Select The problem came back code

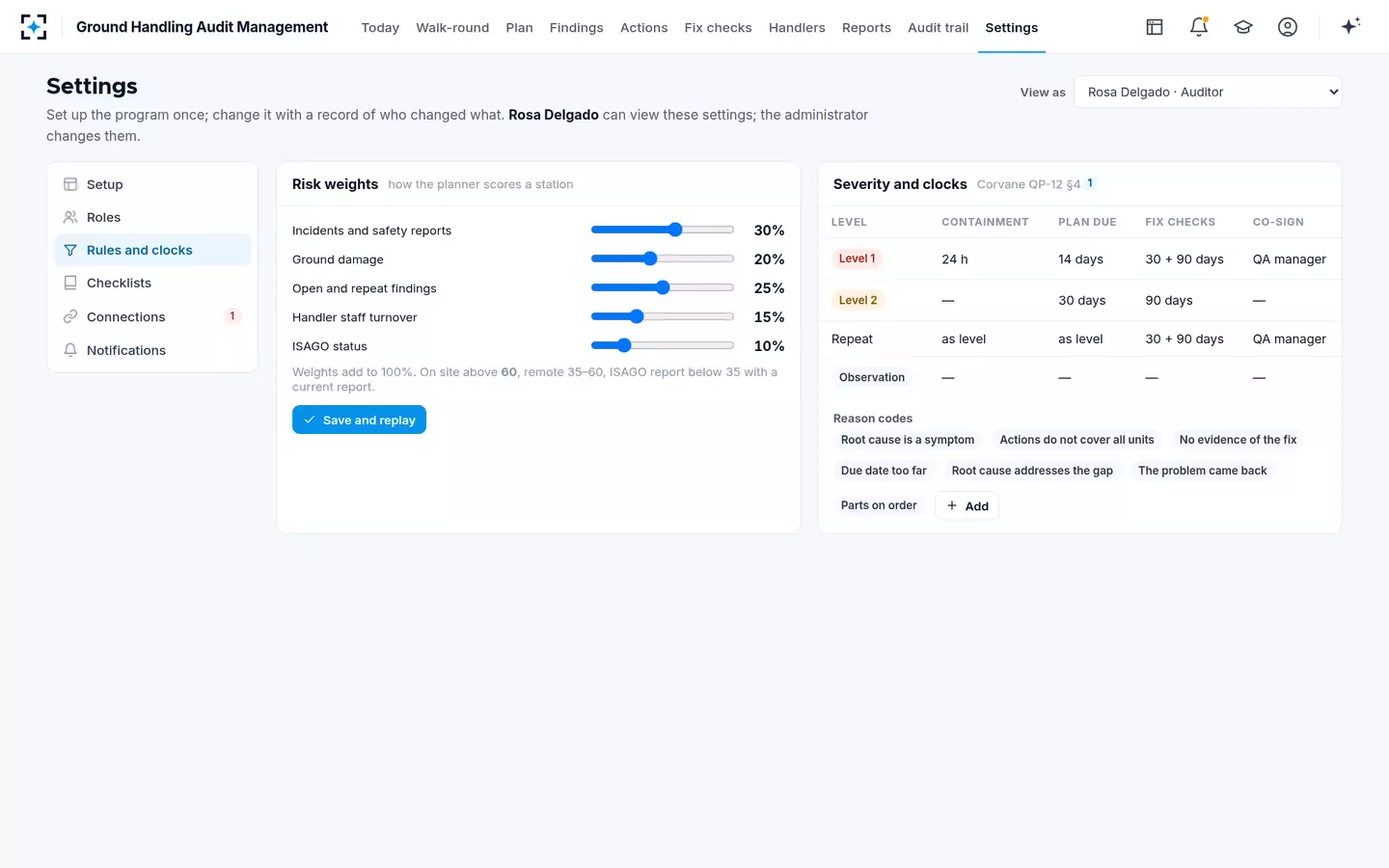click(x=1202, y=471)
